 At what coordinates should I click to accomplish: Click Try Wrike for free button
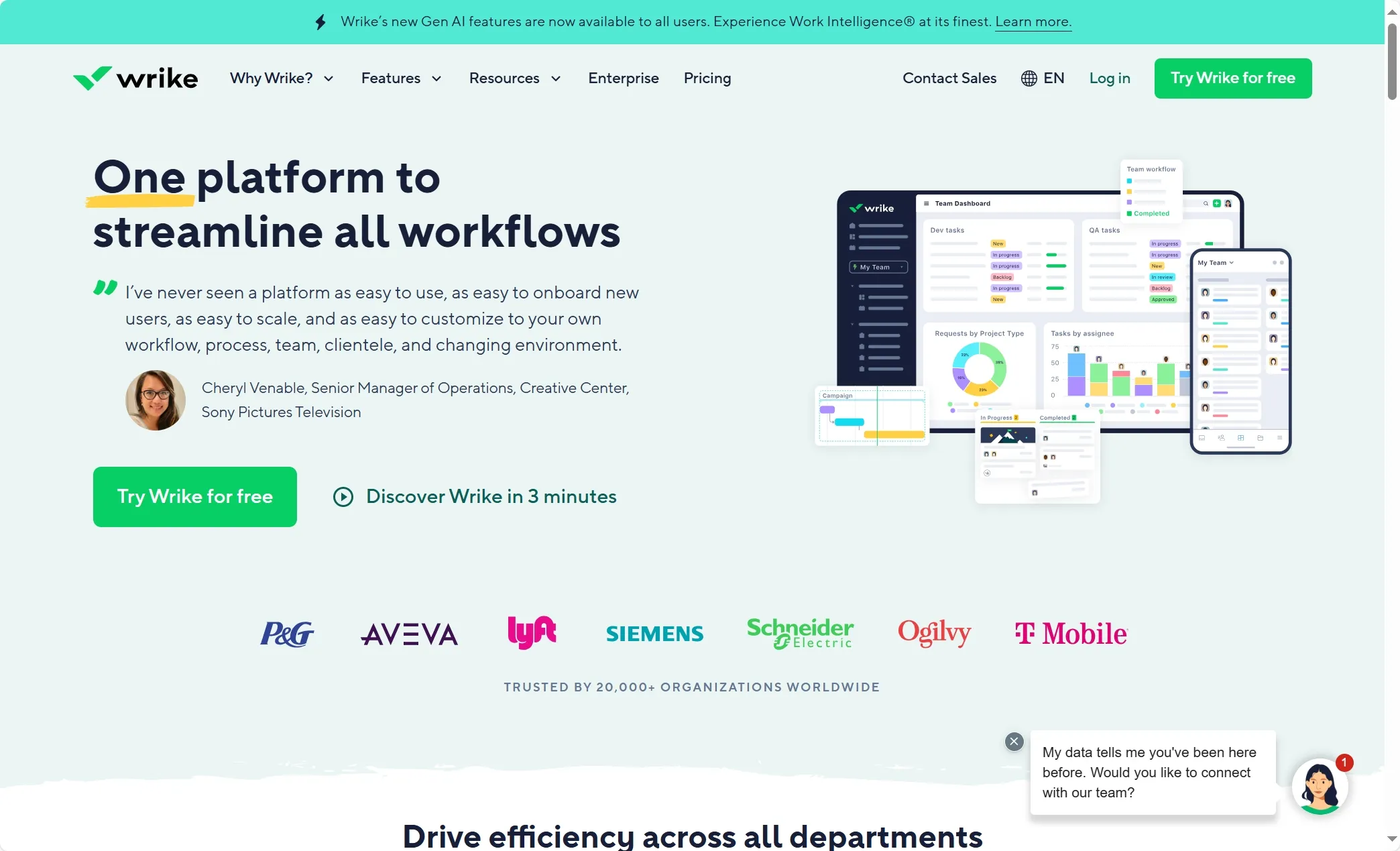pyautogui.click(x=1233, y=78)
